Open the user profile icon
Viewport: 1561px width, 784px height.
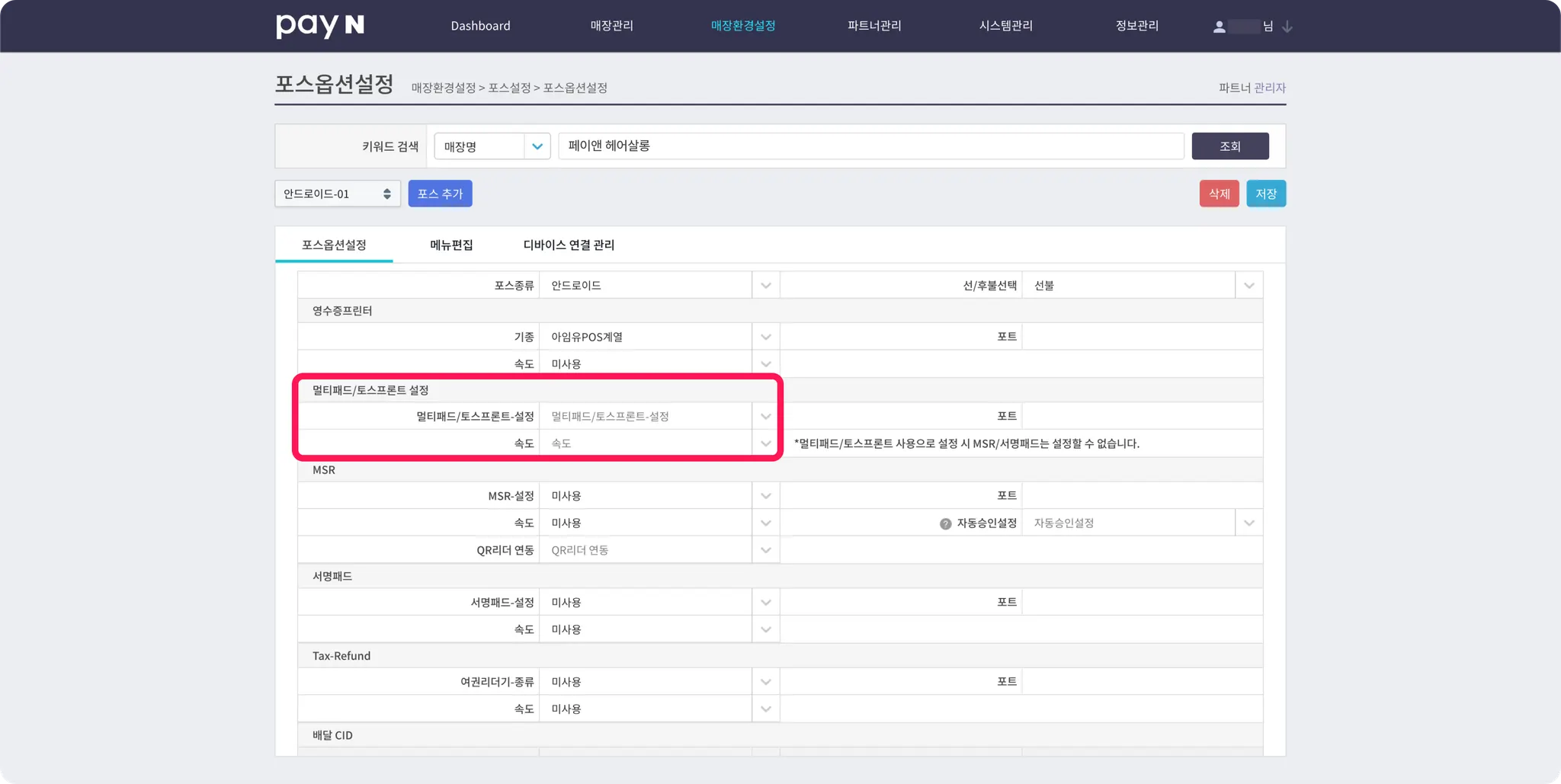[1220, 27]
